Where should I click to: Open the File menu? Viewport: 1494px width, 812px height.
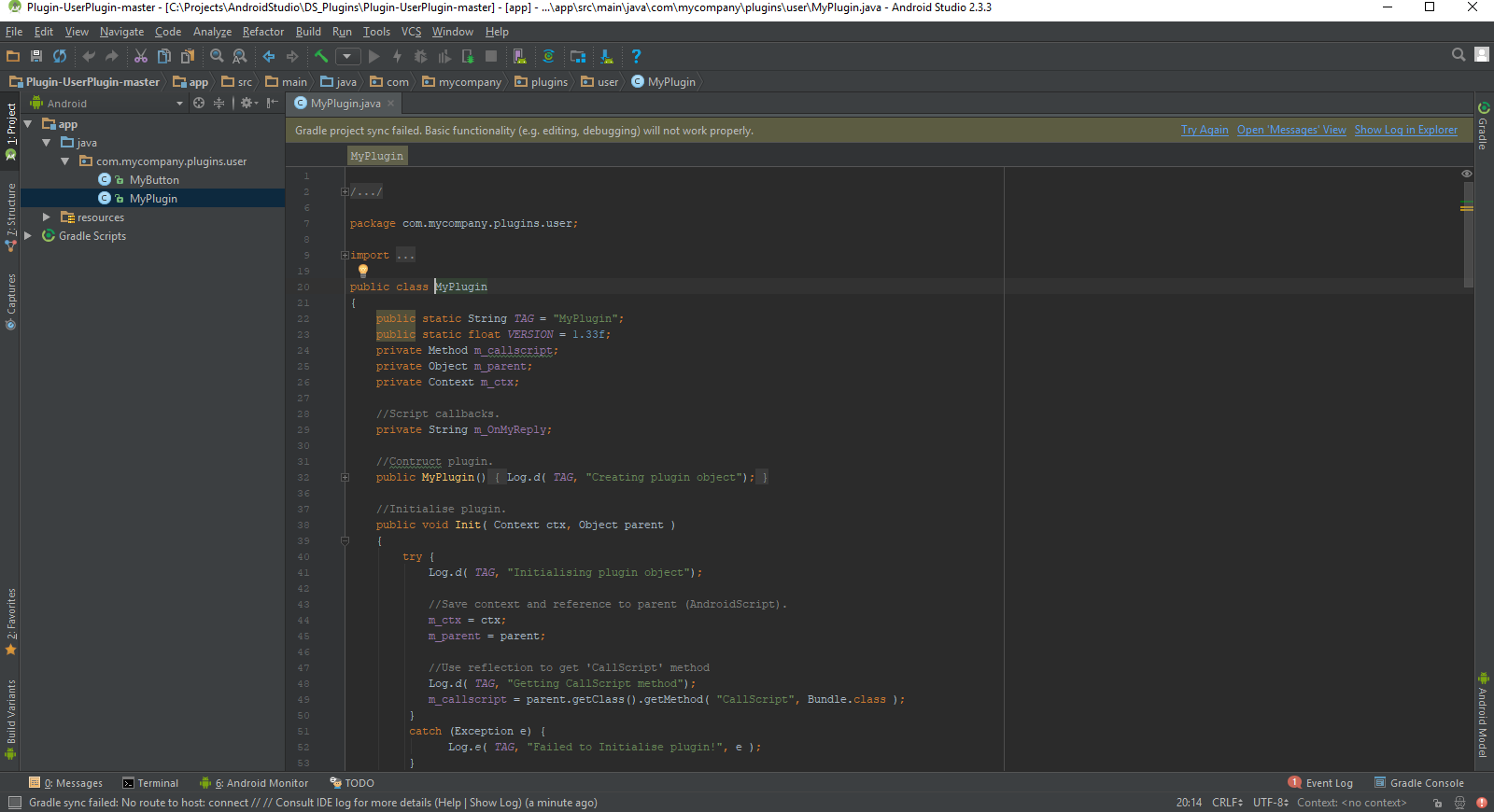pos(14,32)
